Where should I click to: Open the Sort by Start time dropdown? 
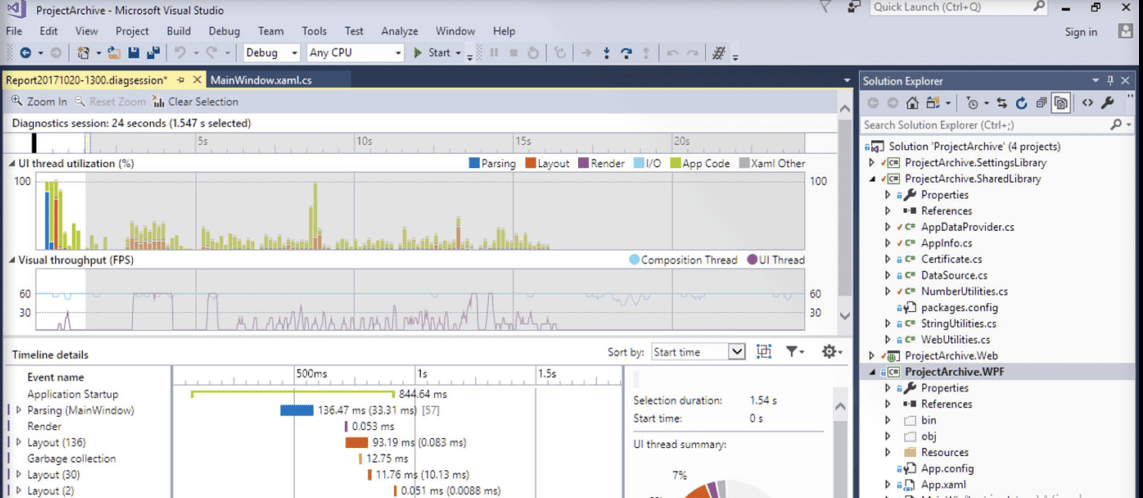[698, 351]
